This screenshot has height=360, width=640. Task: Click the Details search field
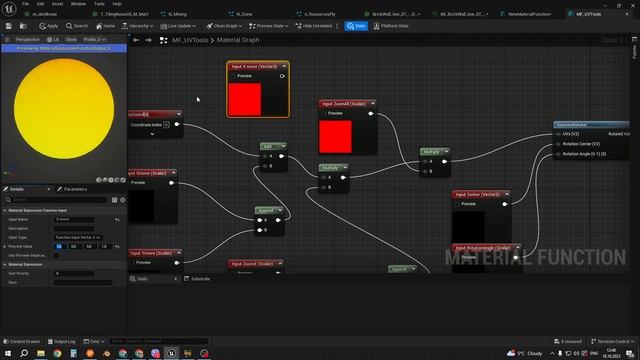[57, 200]
